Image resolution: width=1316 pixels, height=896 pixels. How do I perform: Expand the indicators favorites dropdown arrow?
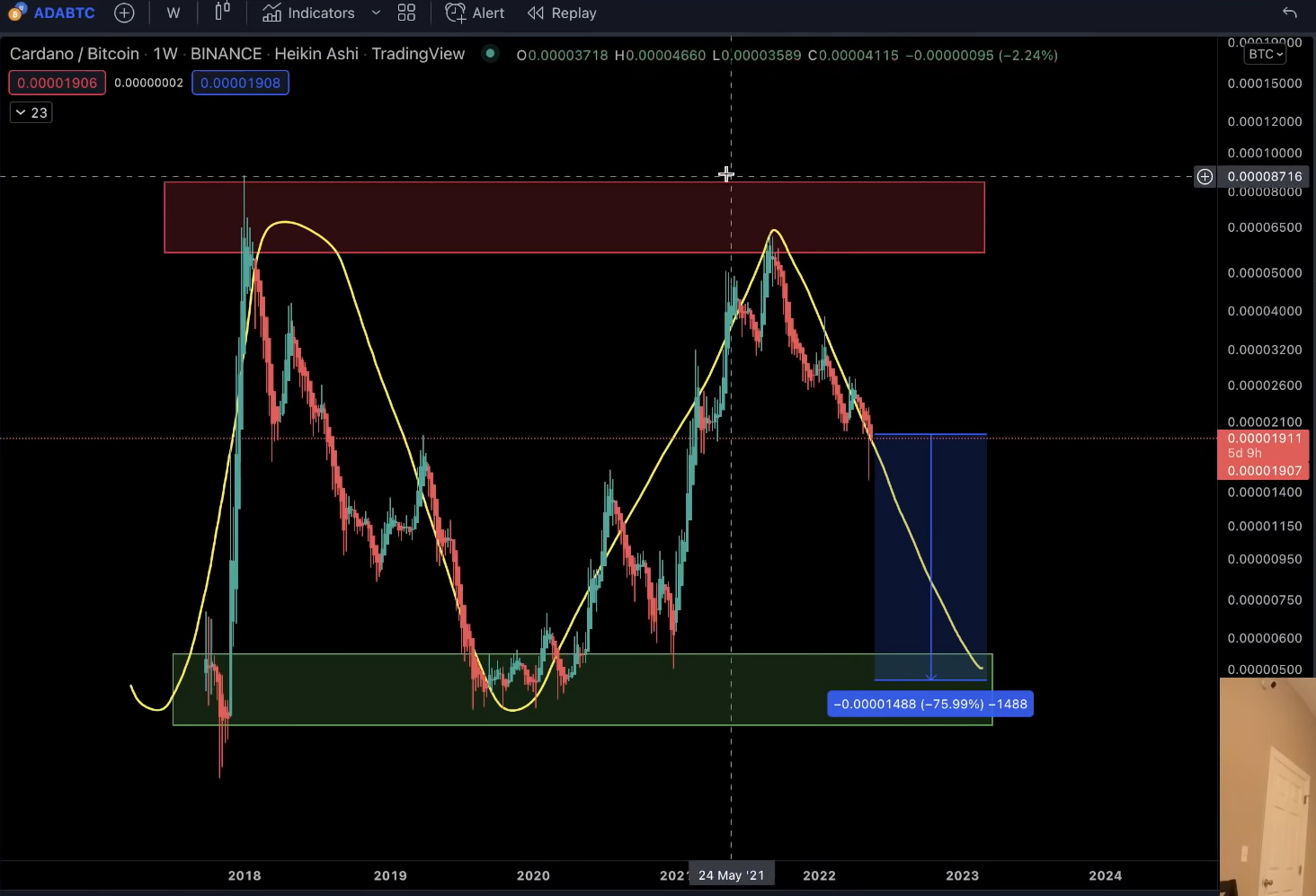point(376,13)
